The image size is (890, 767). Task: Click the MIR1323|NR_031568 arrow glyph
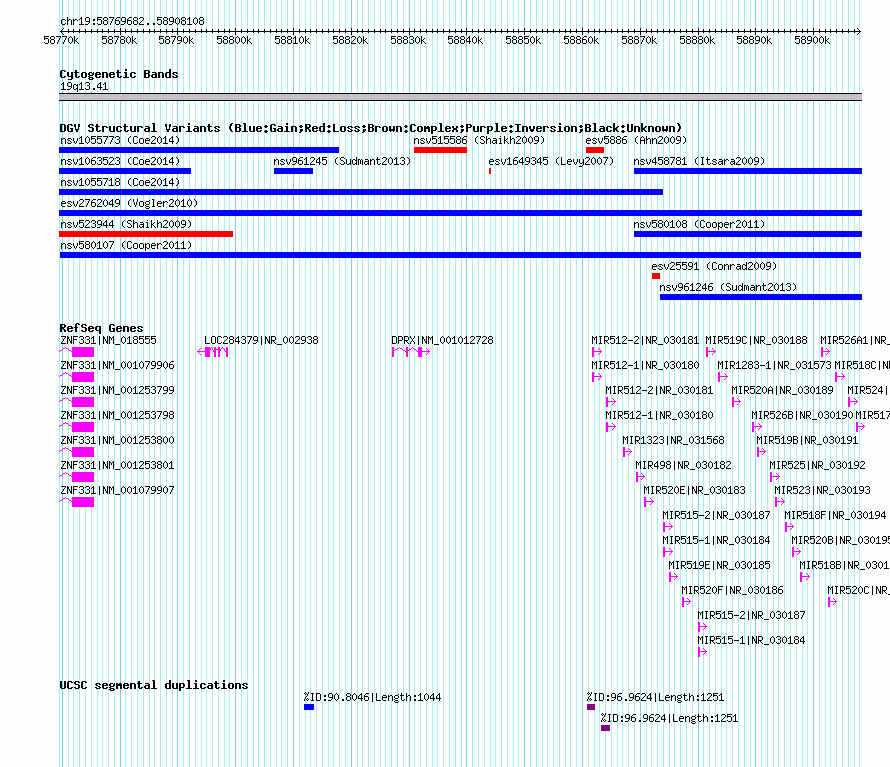627,452
